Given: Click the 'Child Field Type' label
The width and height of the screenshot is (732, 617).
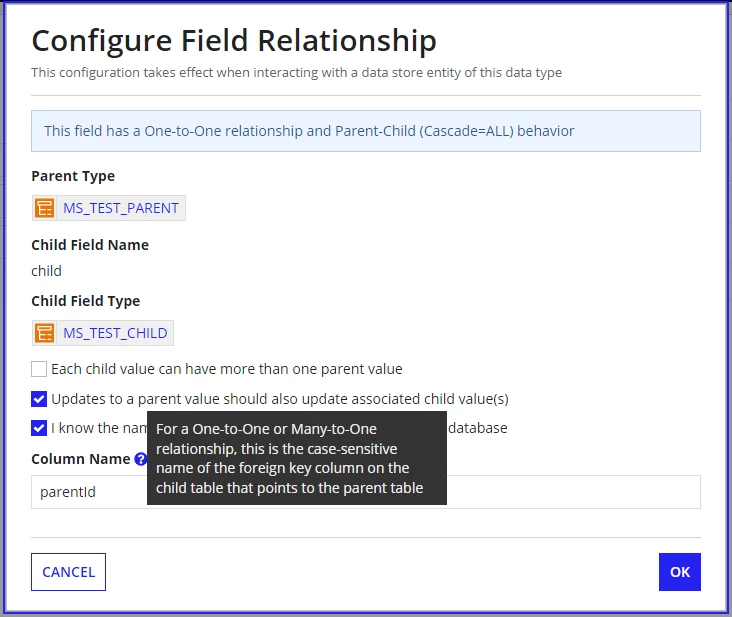Looking at the screenshot, I should [85, 301].
